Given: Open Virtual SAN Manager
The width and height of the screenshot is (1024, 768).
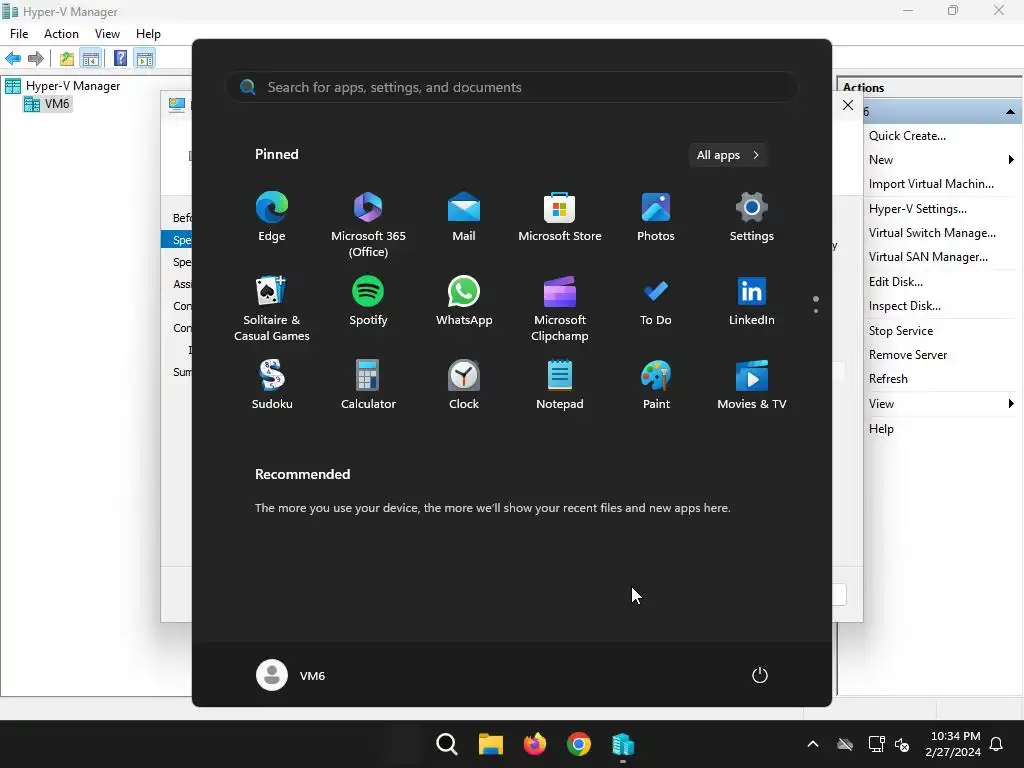Looking at the screenshot, I should (x=928, y=257).
